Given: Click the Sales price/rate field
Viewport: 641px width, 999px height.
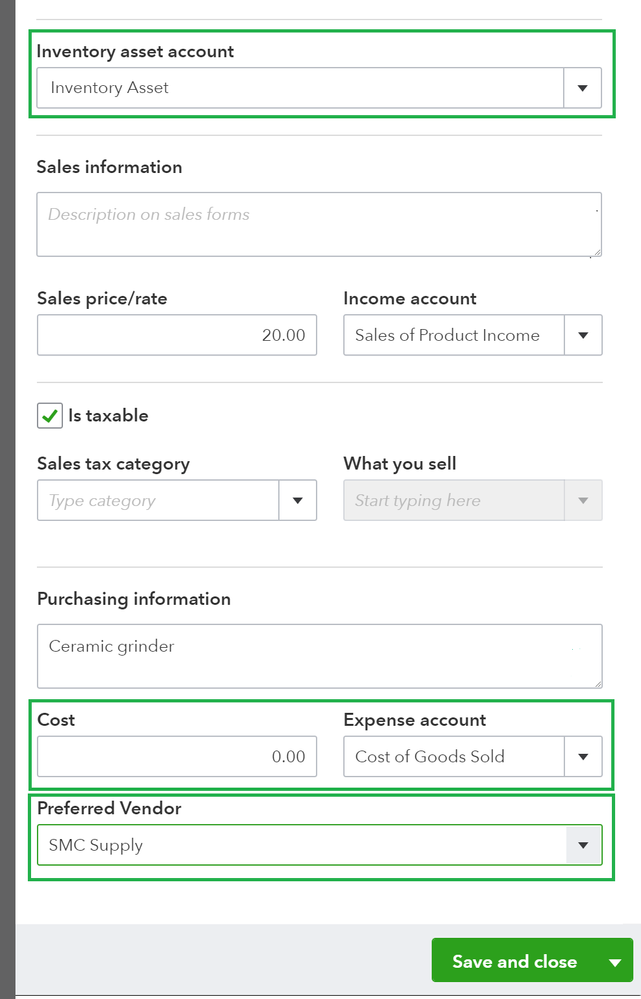Looking at the screenshot, I should (x=177, y=336).
